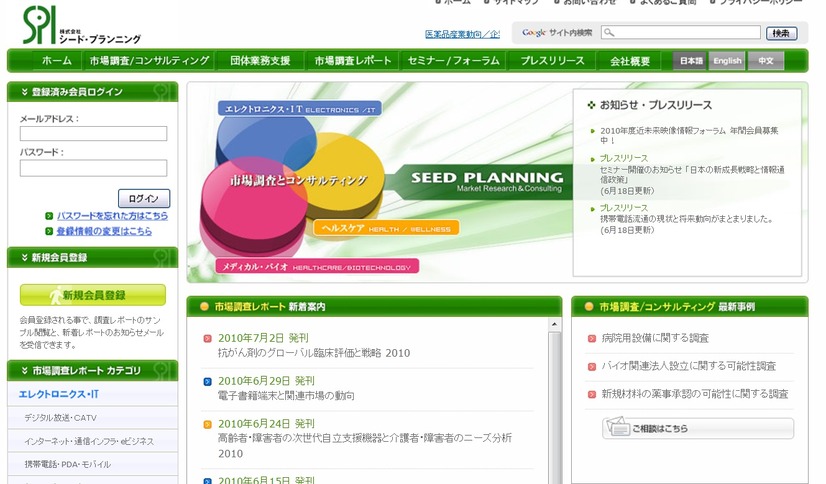Screen dimensions: 826x484
Task: Click the メールアドレス input field
Action: [93, 134]
